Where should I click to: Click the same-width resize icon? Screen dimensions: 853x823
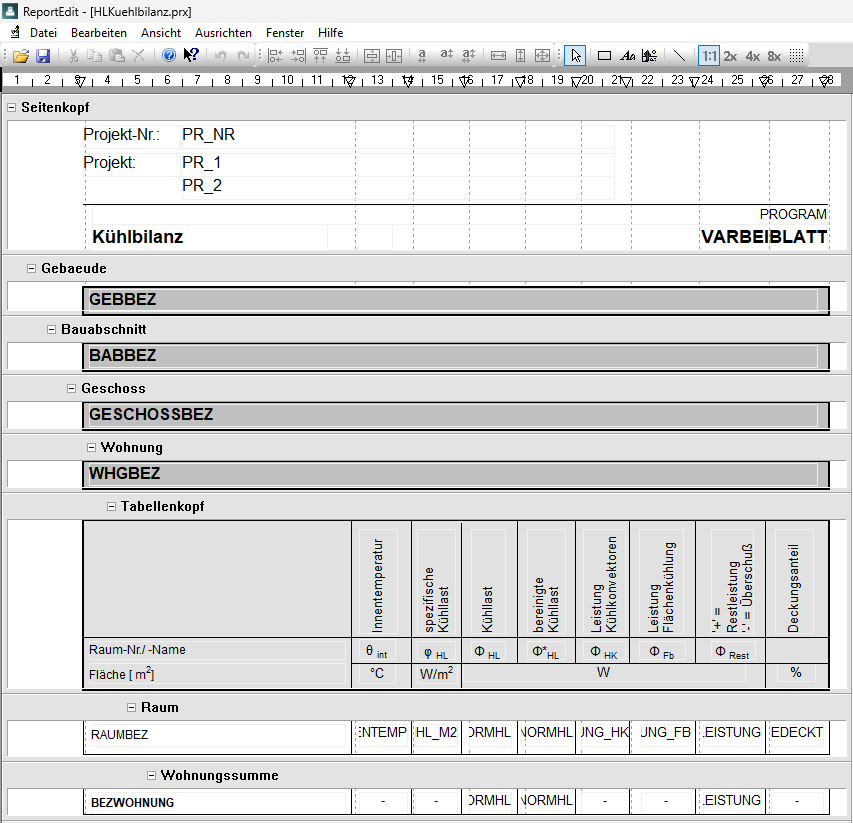click(498, 55)
